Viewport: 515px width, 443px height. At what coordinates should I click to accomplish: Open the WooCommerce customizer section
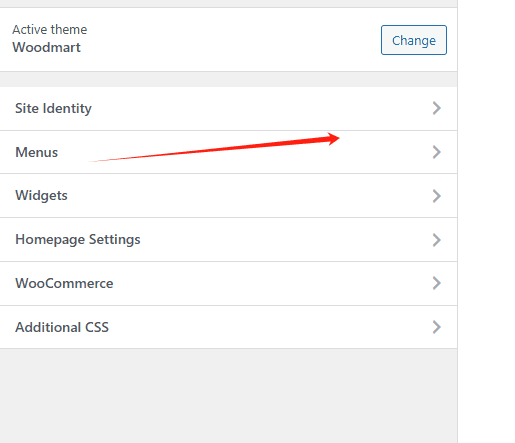pos(228,283)
